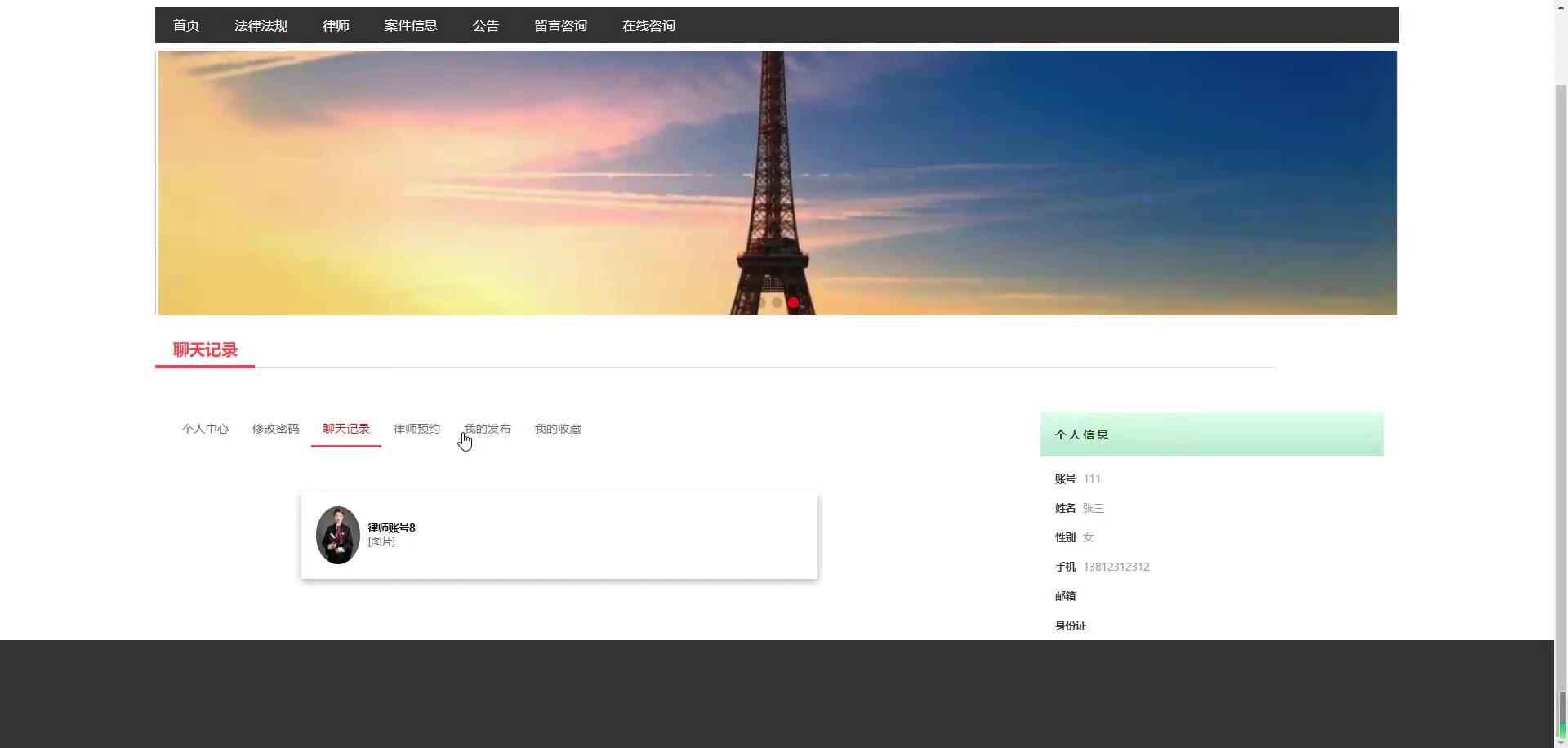
Task: Click the lawyer avatar in the chat record
Action: pos(338,535)
